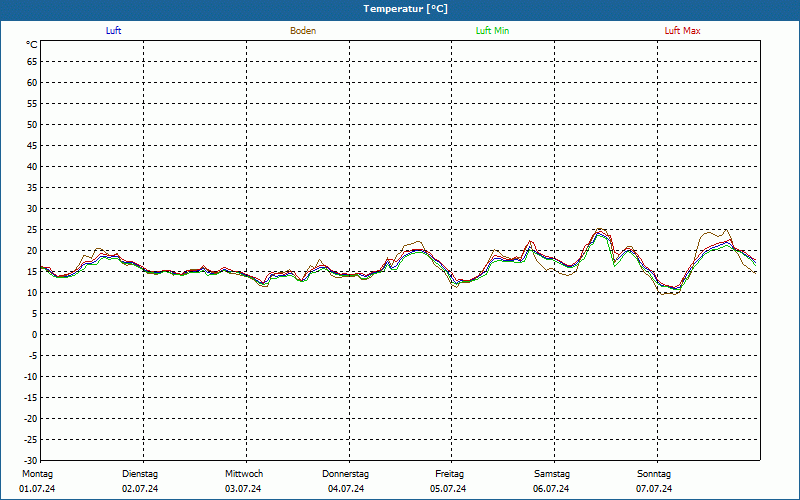Image resolution: width=800 pixels, height=500 pixels.
Task: Click the -20 value on the temperature axis
Action: [x=31, y=418]
